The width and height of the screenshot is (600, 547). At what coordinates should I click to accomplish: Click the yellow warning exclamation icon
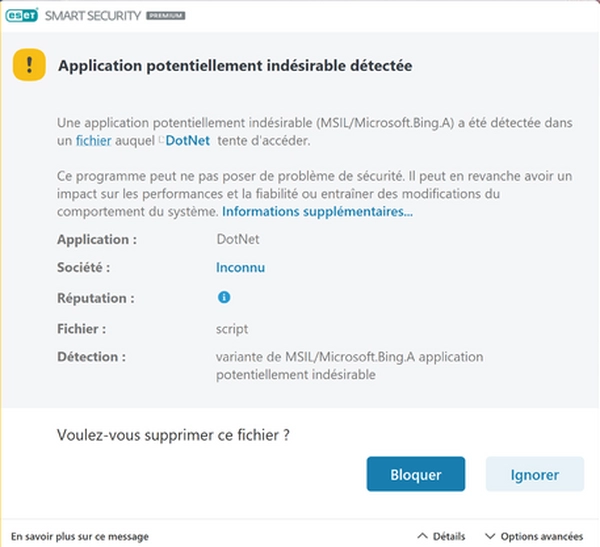coord(29,66)
